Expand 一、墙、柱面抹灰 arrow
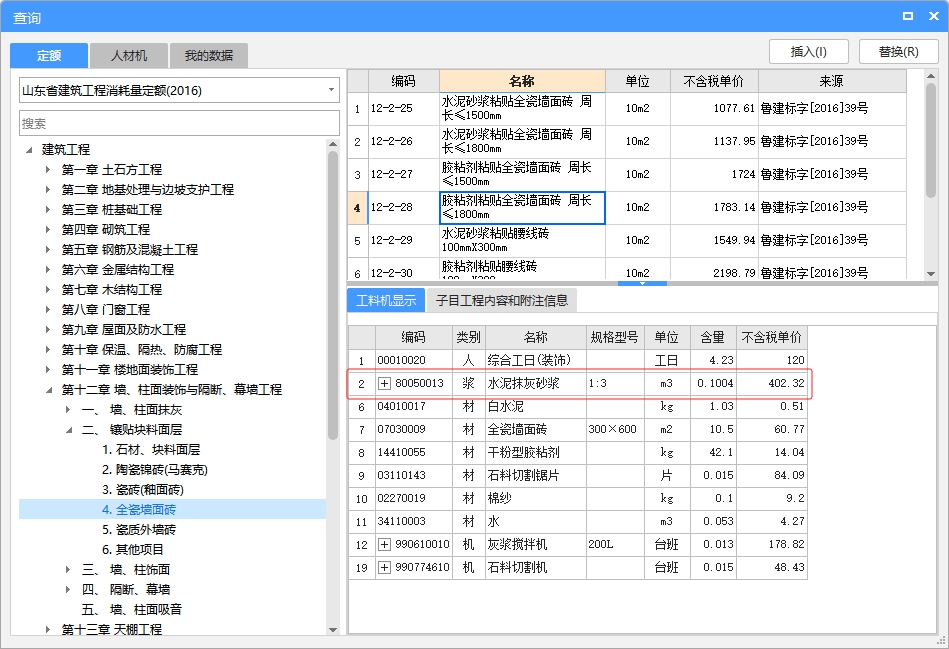Image resolution: width=949 pixels, height=649 pixels. pyautogui.click(x=68, y=410)
